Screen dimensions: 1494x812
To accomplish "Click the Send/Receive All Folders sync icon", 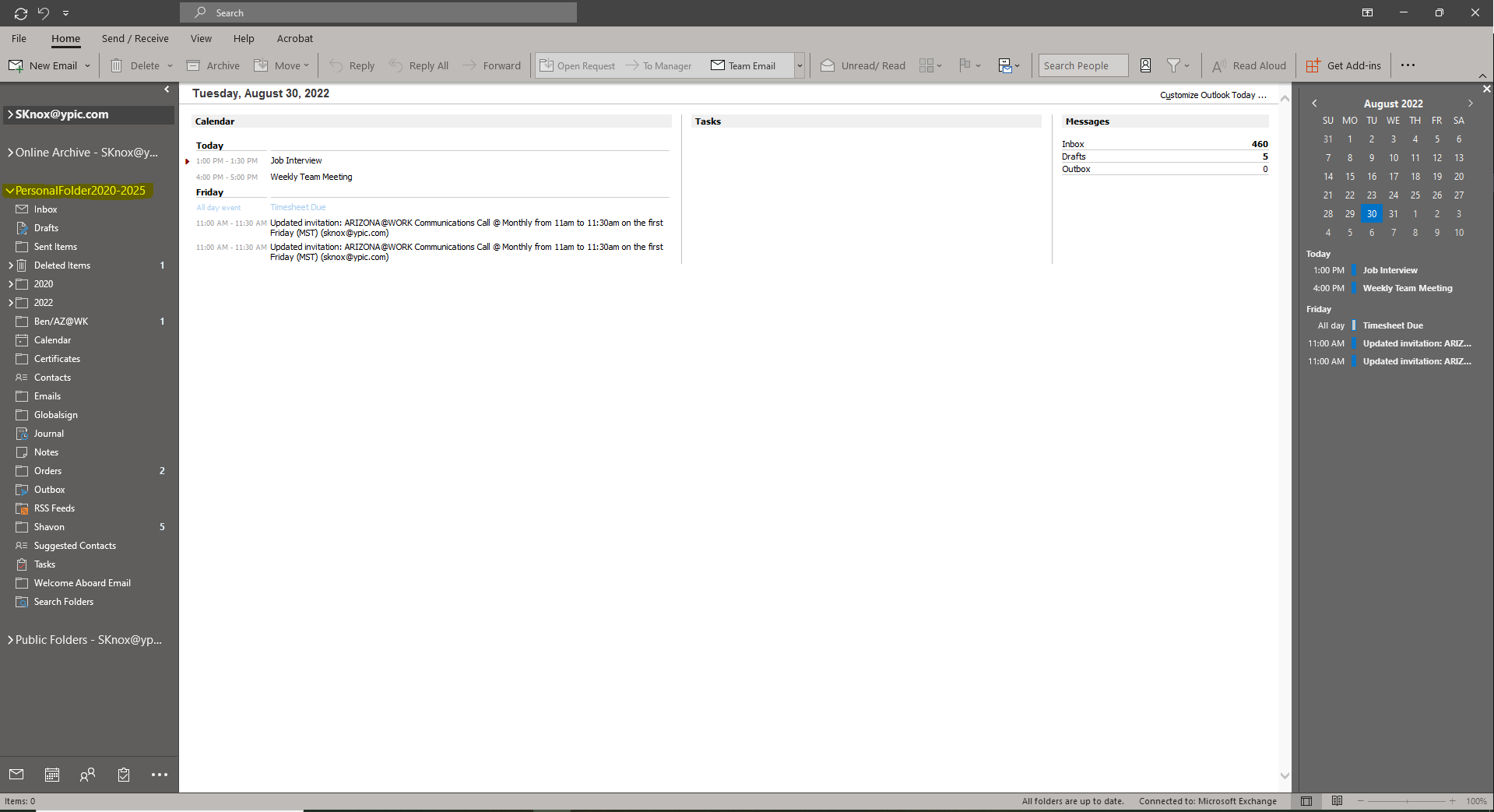I will pos(21,13).
